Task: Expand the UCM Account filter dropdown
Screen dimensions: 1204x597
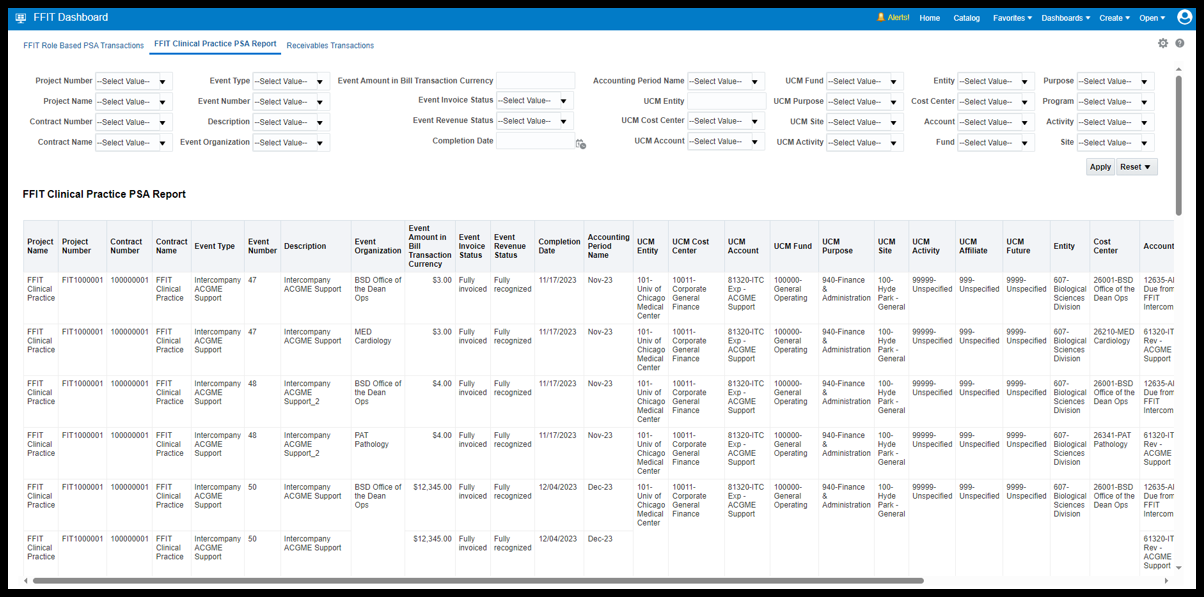Action: 726,142
